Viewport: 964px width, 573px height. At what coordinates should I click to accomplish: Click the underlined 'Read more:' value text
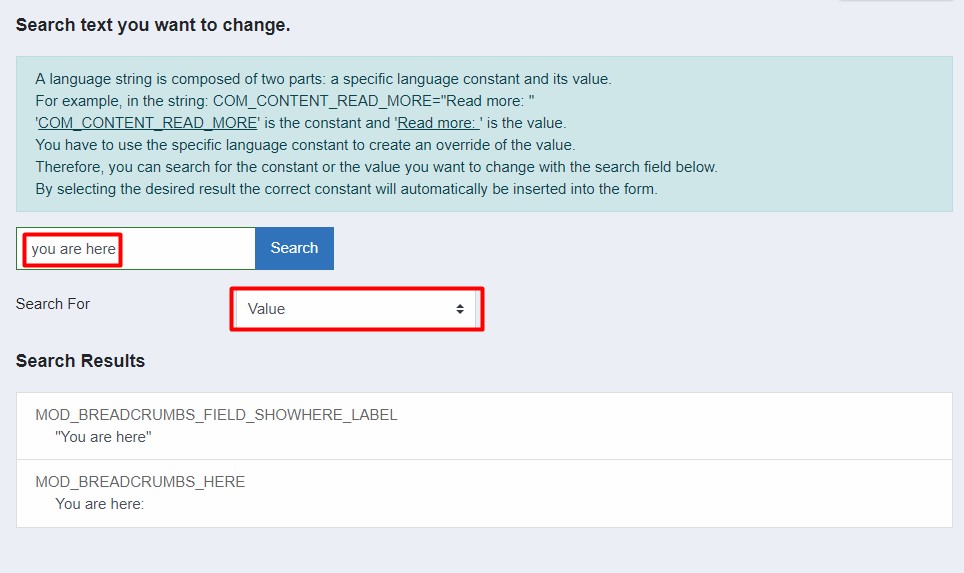438,123
